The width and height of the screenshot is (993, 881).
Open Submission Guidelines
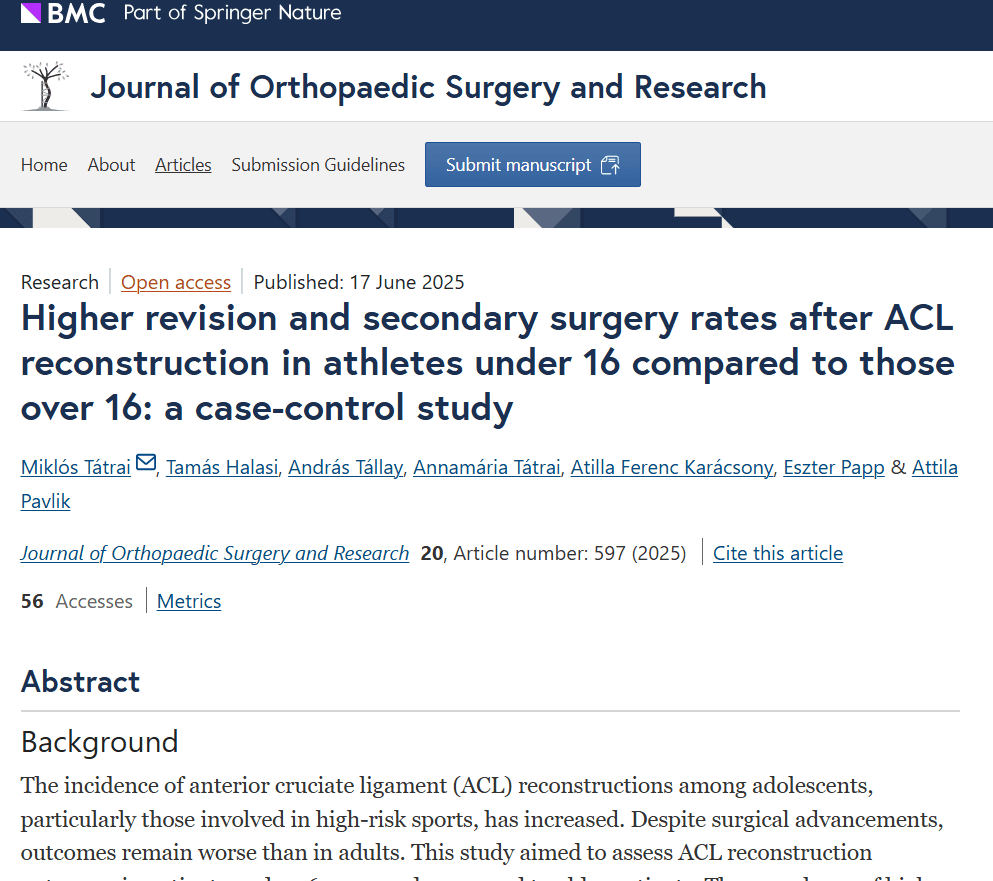(318, 165)
